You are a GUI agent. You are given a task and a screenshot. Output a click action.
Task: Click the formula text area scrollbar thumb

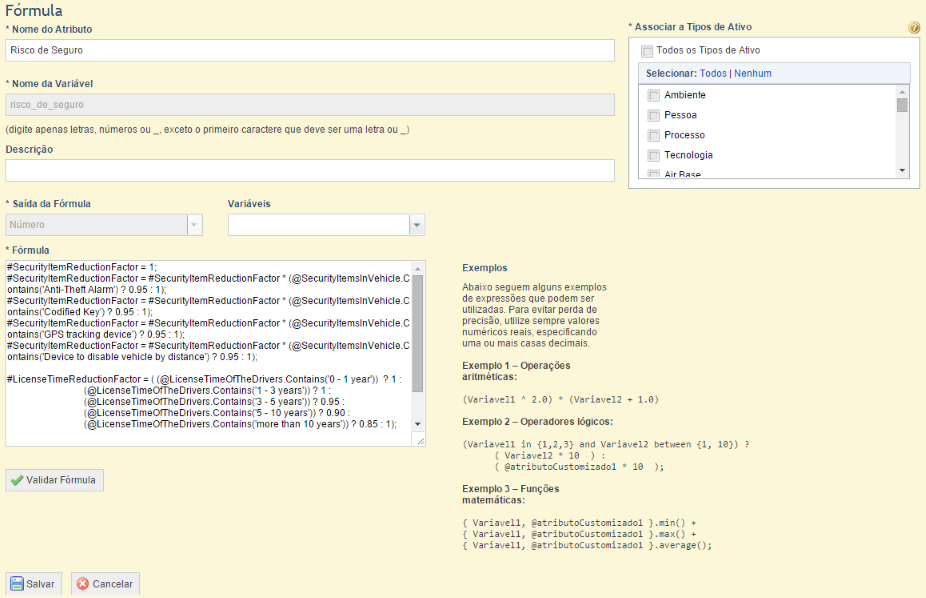[x=418, y=334]
